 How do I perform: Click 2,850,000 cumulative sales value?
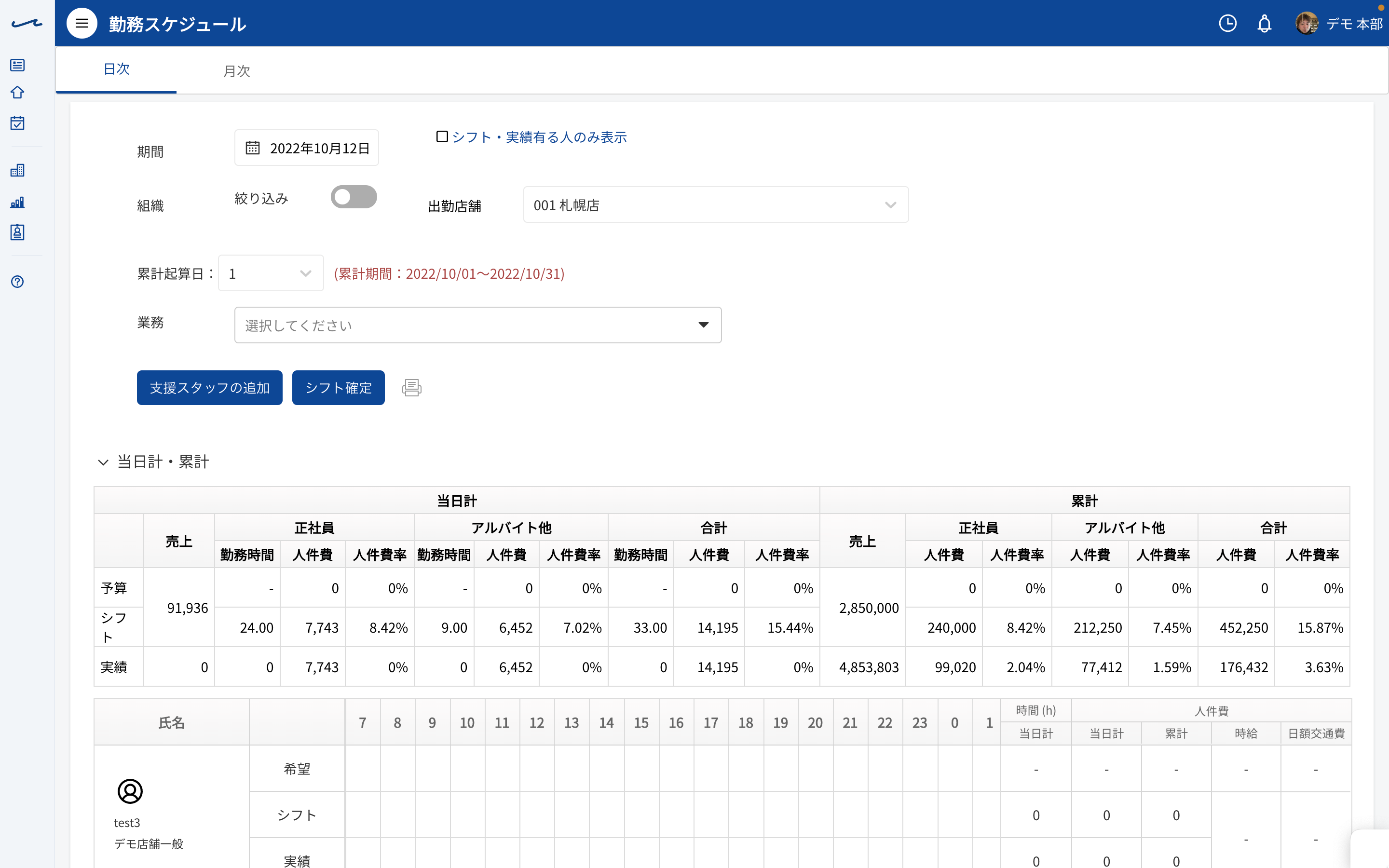[869, 608]
